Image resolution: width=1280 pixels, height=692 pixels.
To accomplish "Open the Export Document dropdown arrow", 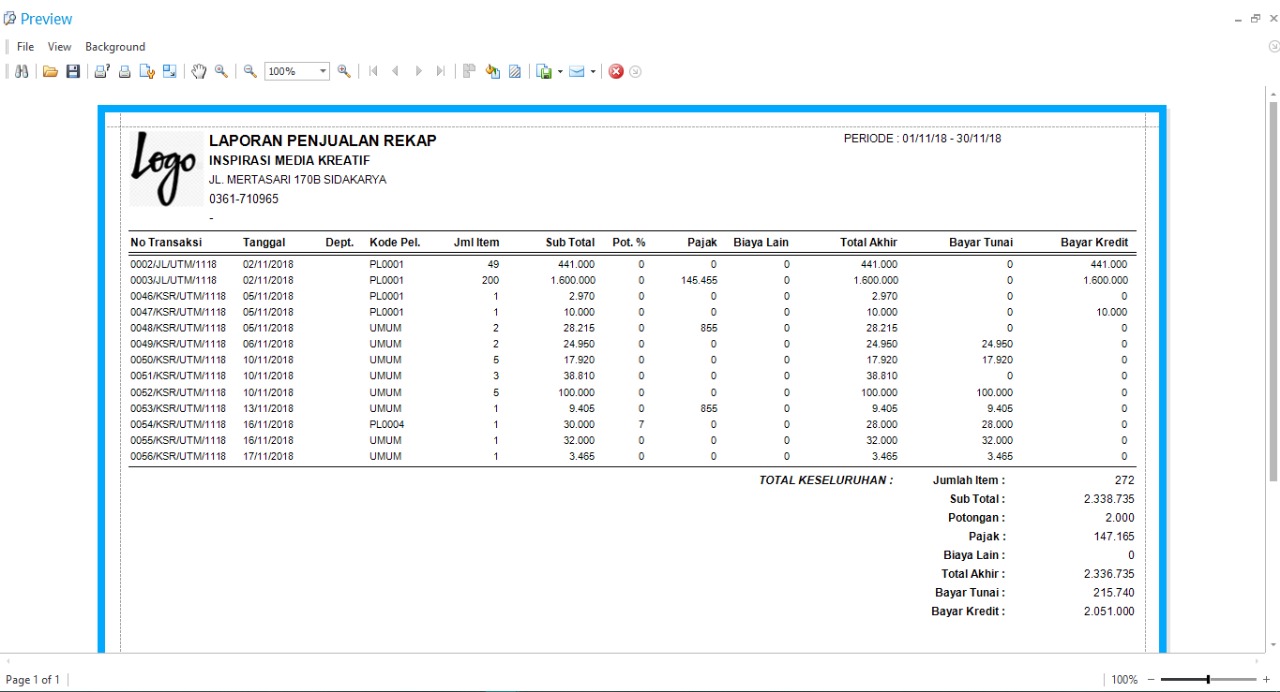I will (x=560, y=72).
